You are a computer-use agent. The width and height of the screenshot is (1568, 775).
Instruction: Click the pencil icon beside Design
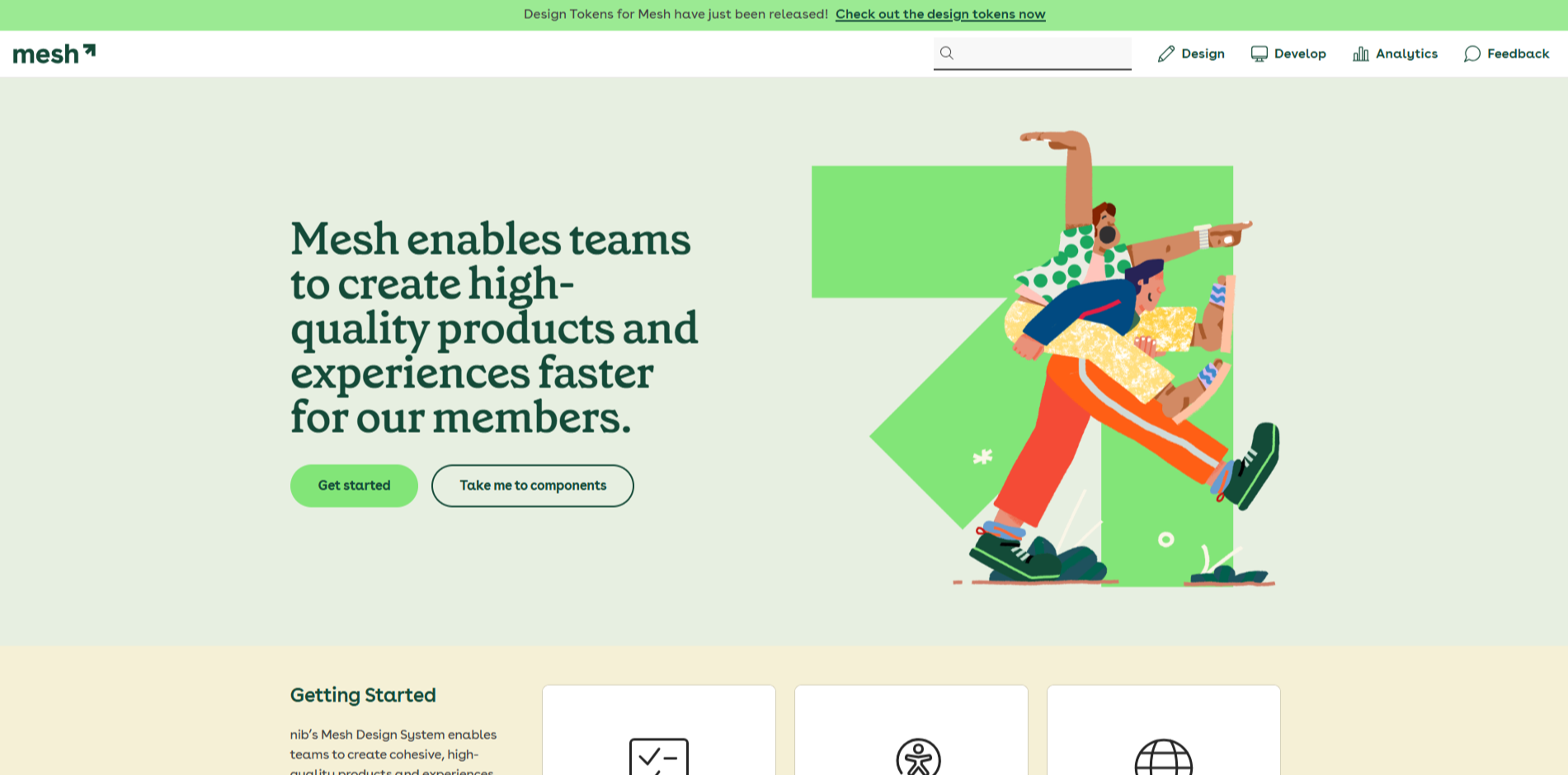click(1166, 54)
